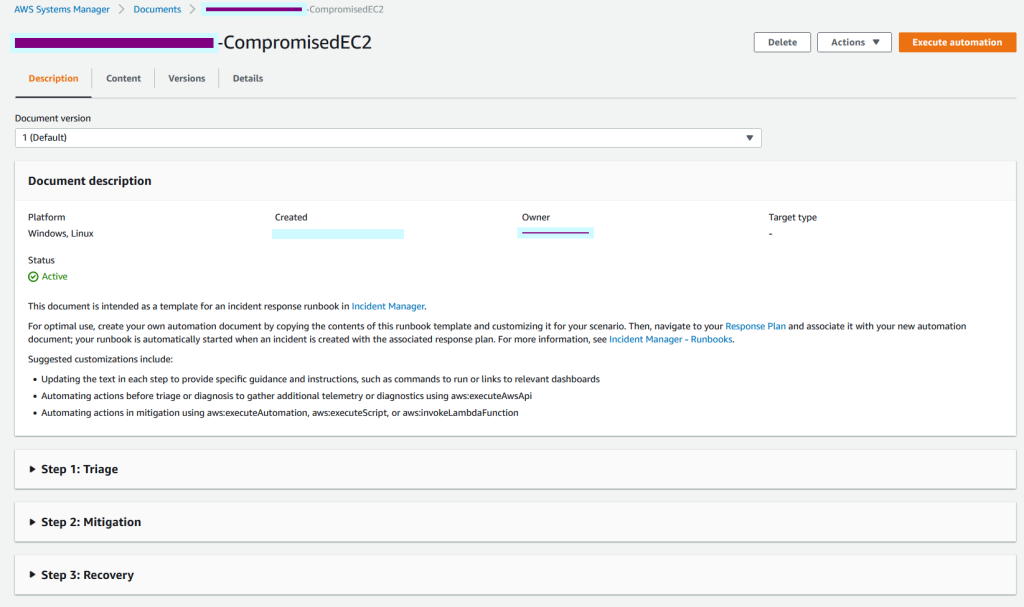Expand the Step 1: Triage section

[x=80, y=468]
